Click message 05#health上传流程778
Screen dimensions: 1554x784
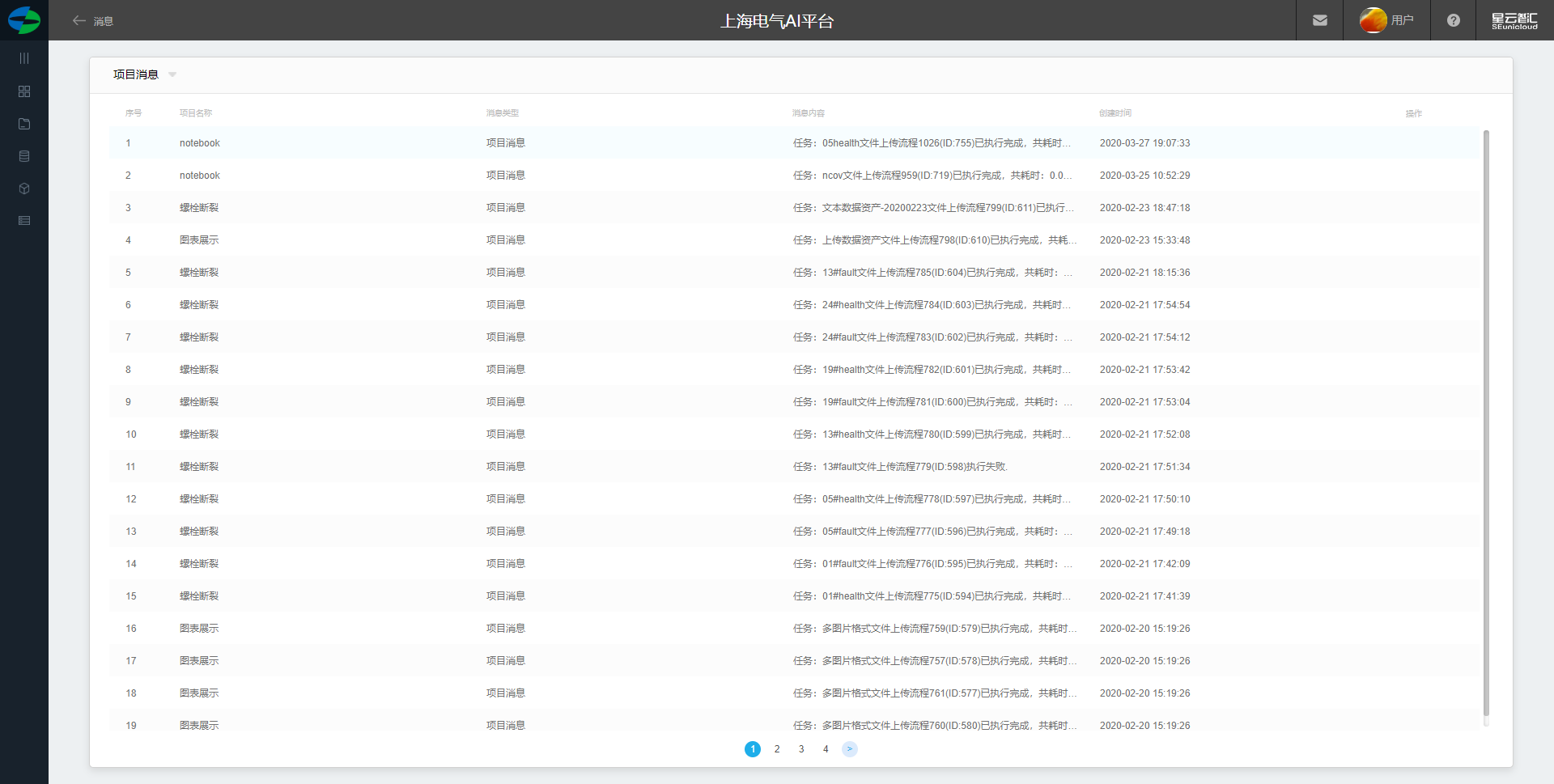[932, 499]
